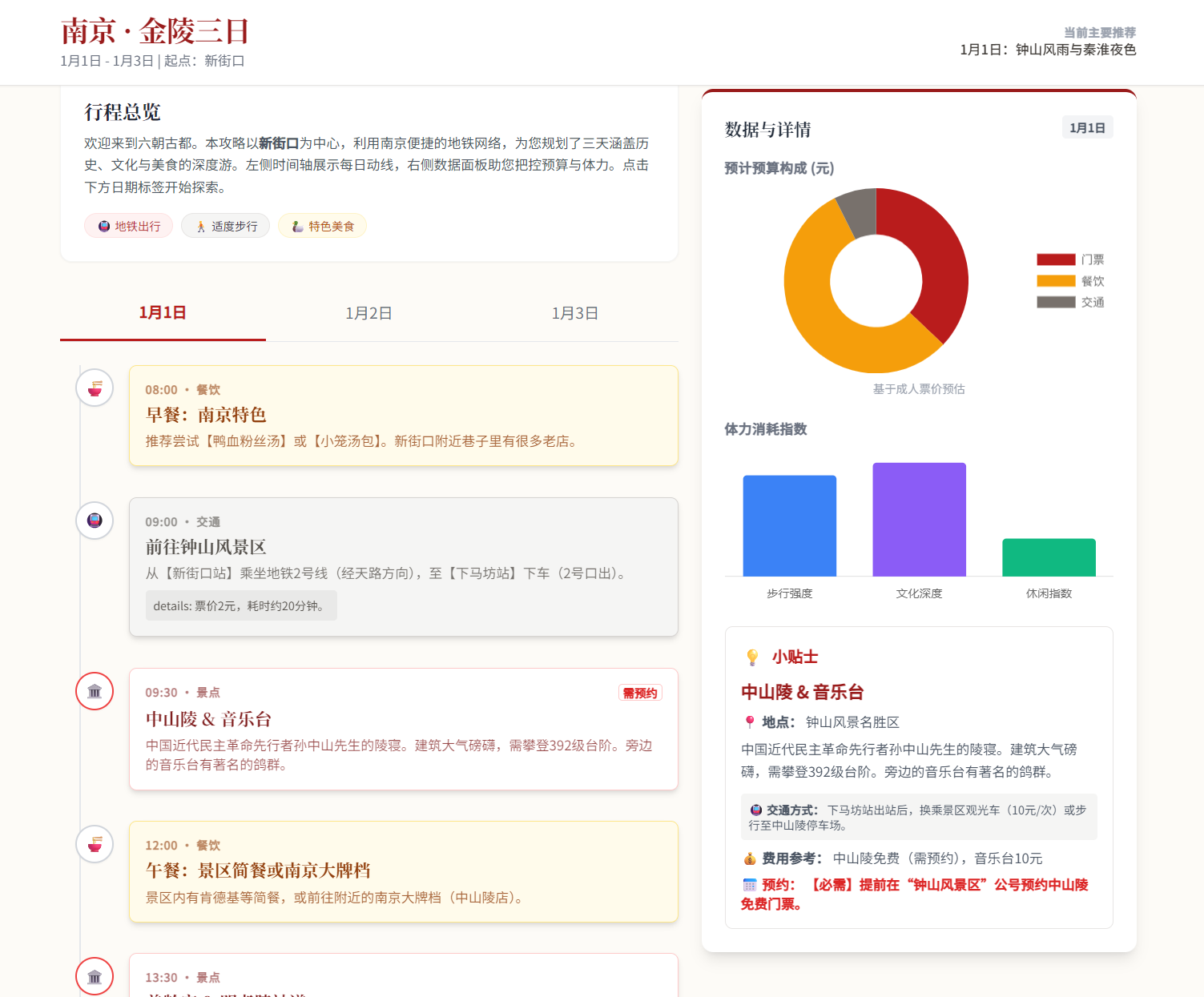
Task: Open the 1月3日 itinerary tab
Action: tap(574, 313)
